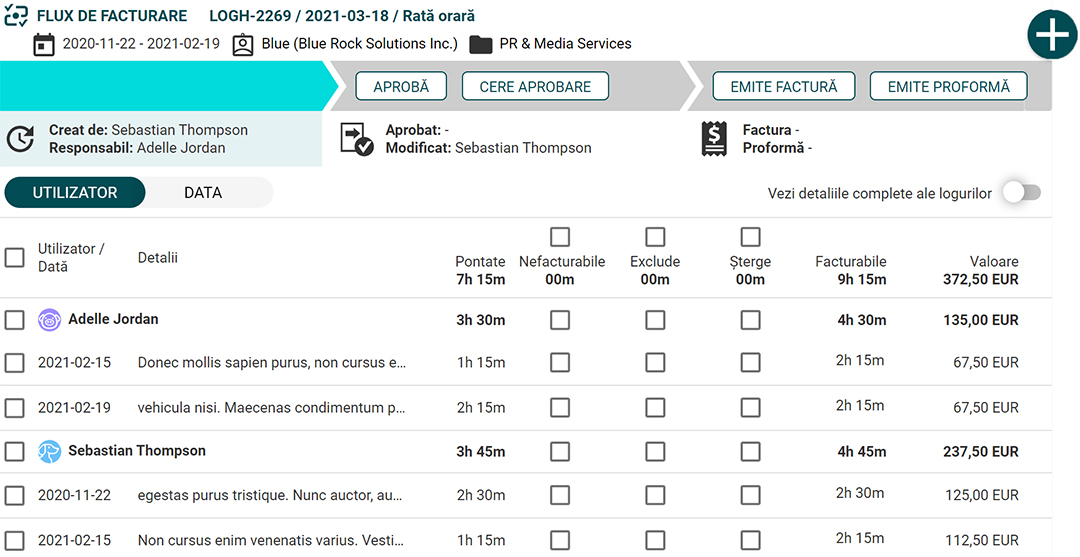Image resolution: width=1080 pixels, height=557 pixels.
Task: Select the 2021-02-19 log row checkbox
Action: (x=14, y=408)
